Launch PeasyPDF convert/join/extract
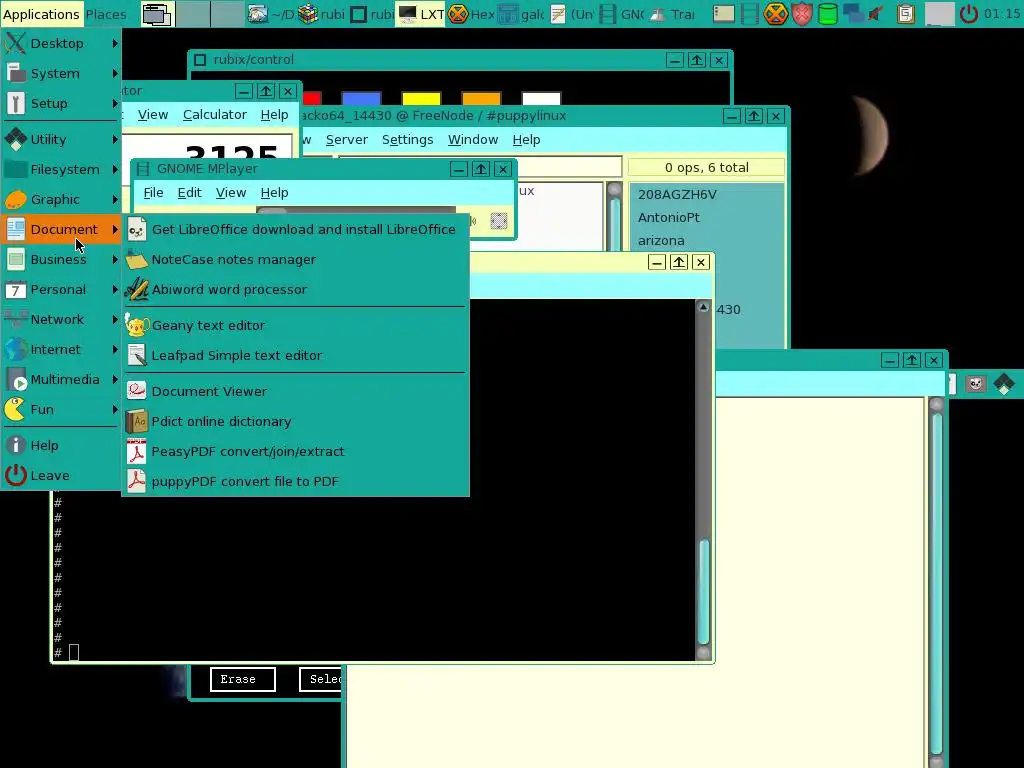 pyautogui.click(x=295, y=451)
